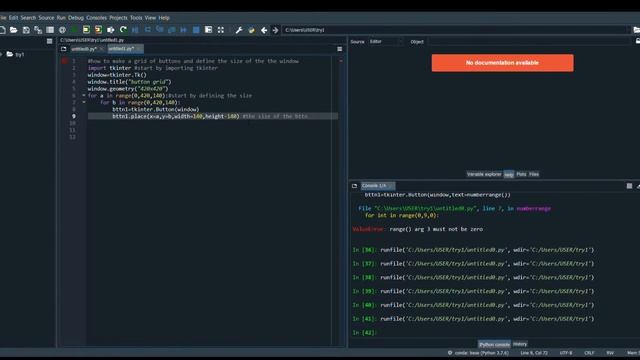The width and height of the screenshot is (640, 360).
Task: Click the browse tabs icon in console
Action: [354, 186]
